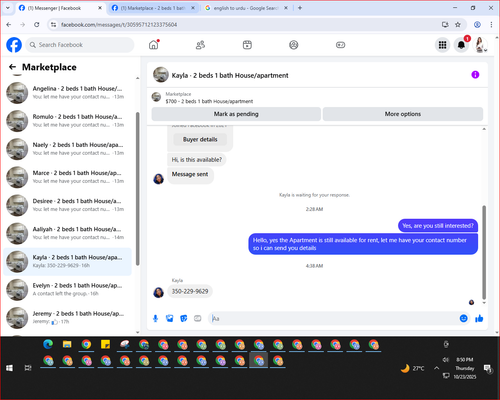This screenshot has height=400, width=500.
Task: Open Sticky Notes from taskbar
Action: pyautogui.click(x=105, y=344)
